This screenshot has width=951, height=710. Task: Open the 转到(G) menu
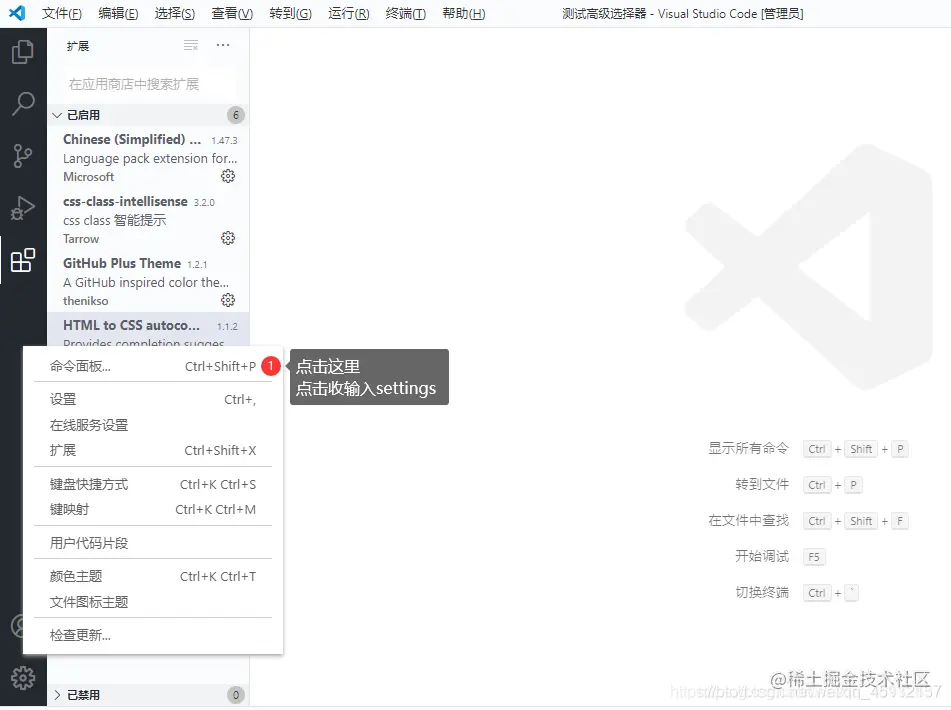(x=291, y=13)
